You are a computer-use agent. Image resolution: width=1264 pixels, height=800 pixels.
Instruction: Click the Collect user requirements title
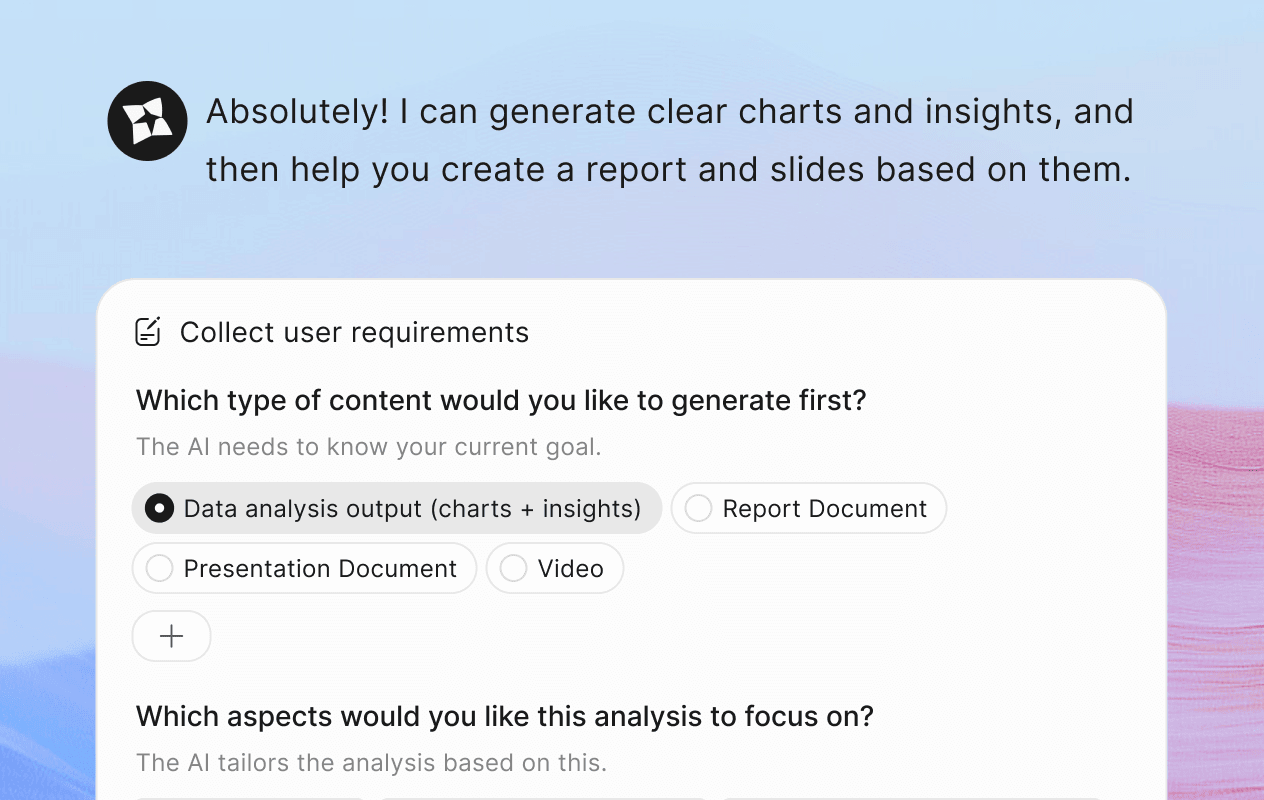pyautogui.click(x=354, y=332)
